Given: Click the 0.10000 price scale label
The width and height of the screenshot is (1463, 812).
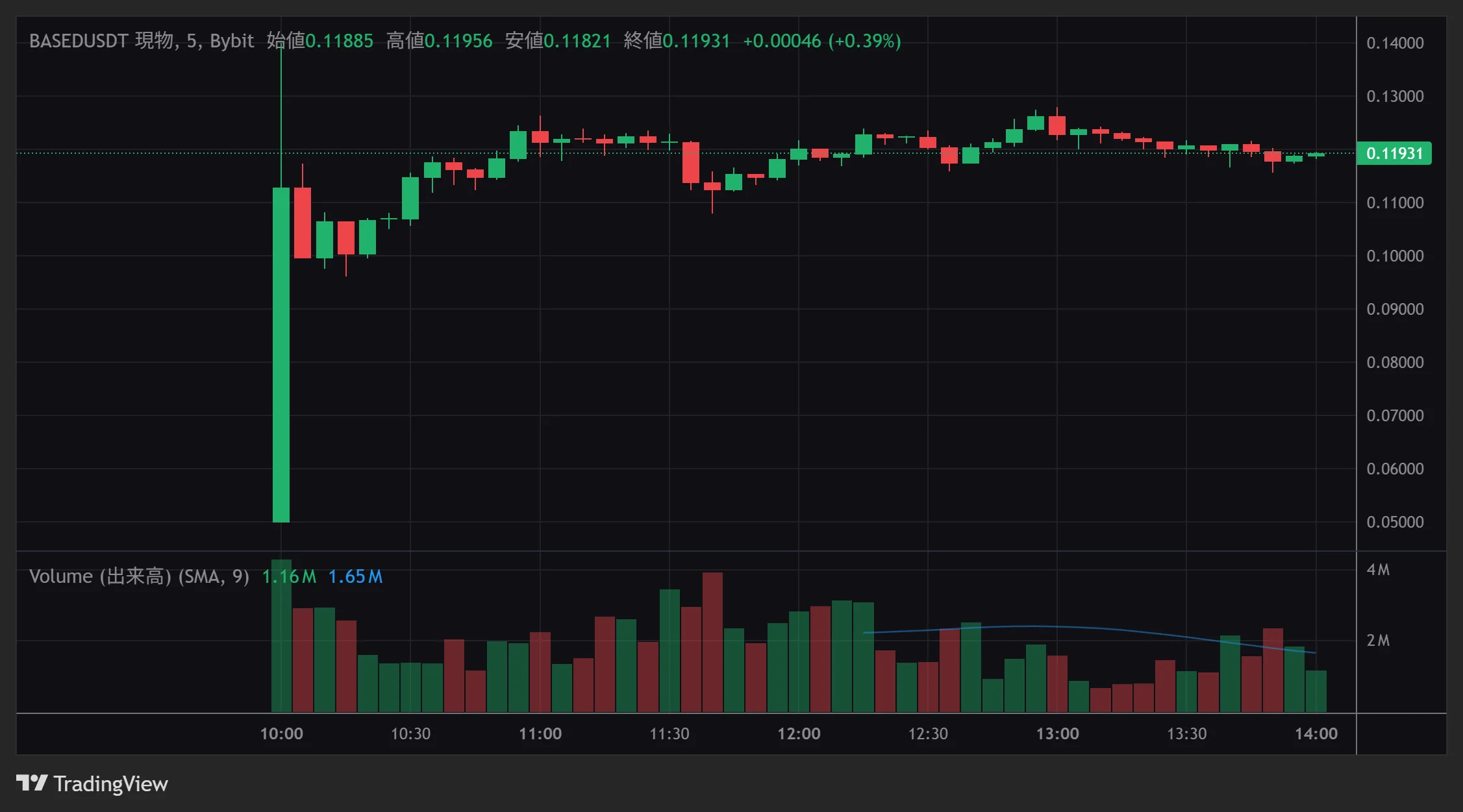Looking at the screenshot, I should (1395, 256).
